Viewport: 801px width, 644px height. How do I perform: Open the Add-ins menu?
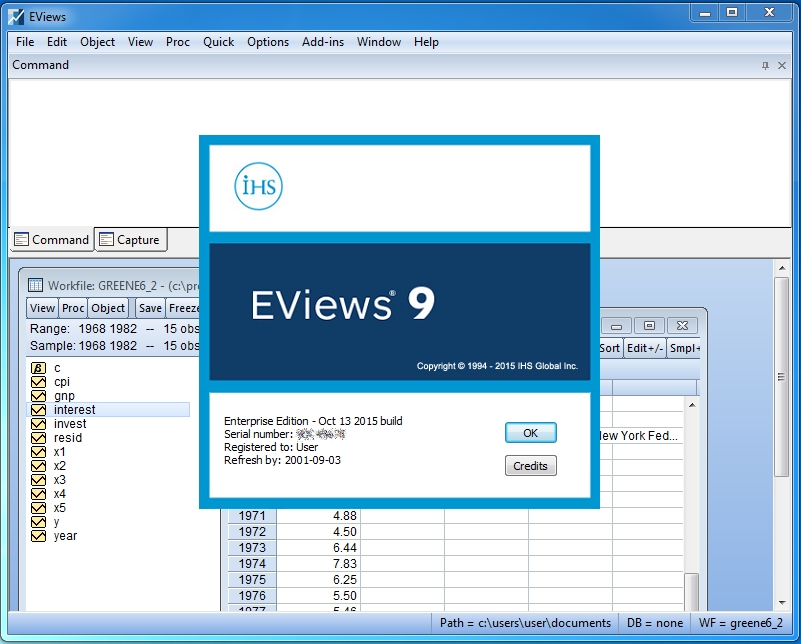coord(323,42)
